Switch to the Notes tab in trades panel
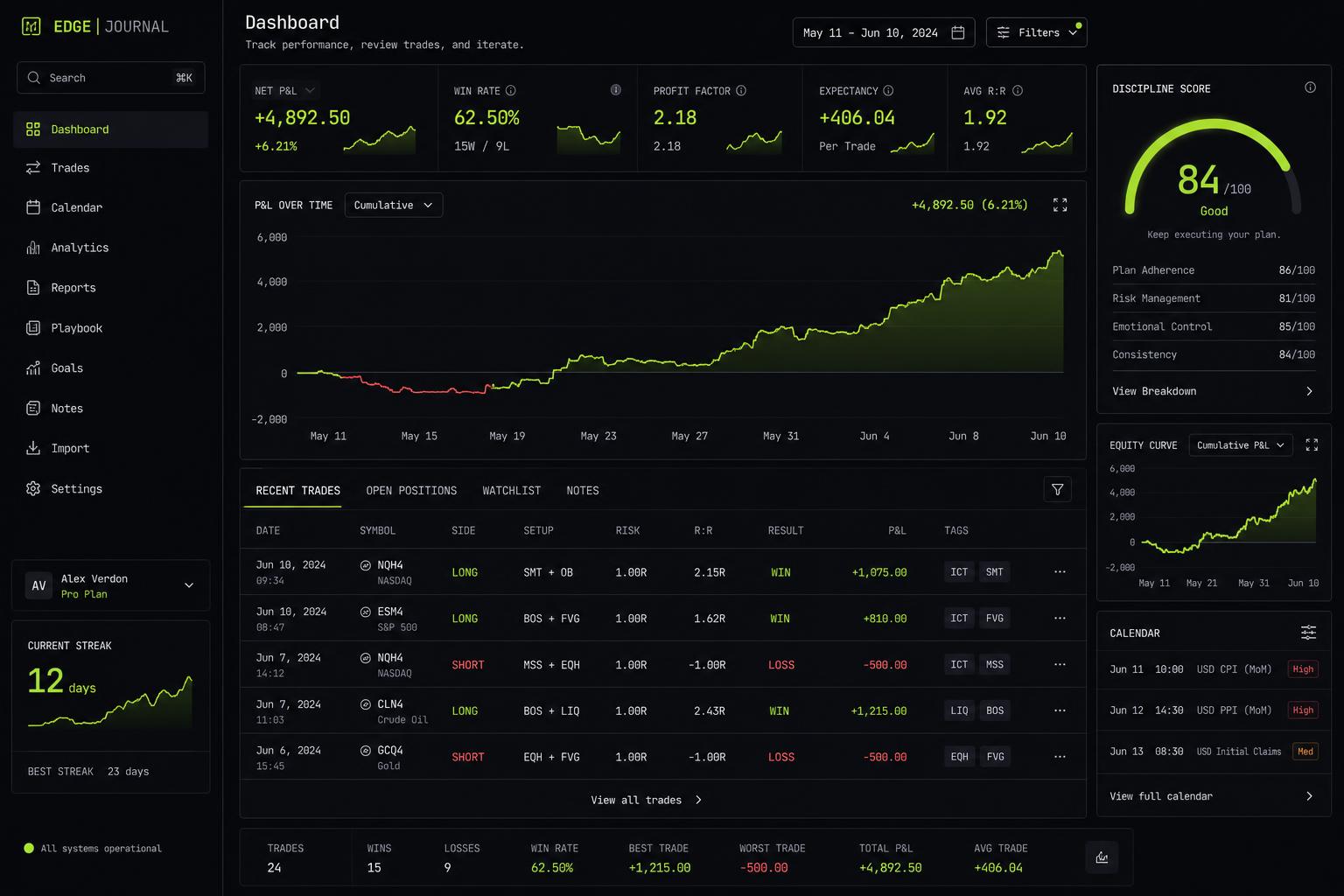This screenshot has height=896, width=1344. point(583,491)
